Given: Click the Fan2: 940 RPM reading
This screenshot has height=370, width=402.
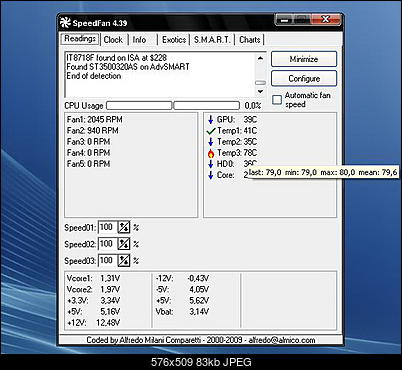Looking at the screenshot, I should (93, 131).
